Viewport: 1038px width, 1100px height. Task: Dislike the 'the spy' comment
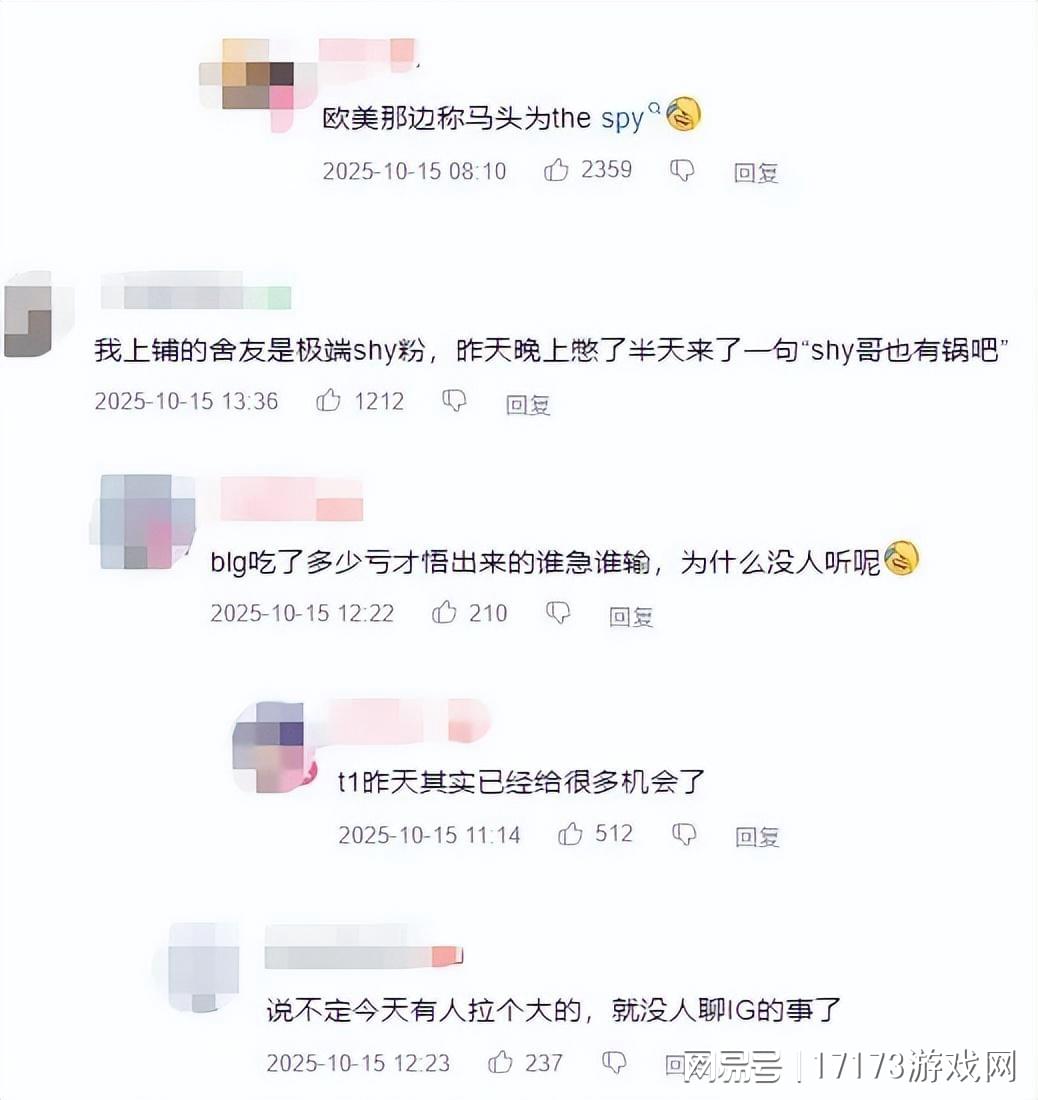pos(682,170)
